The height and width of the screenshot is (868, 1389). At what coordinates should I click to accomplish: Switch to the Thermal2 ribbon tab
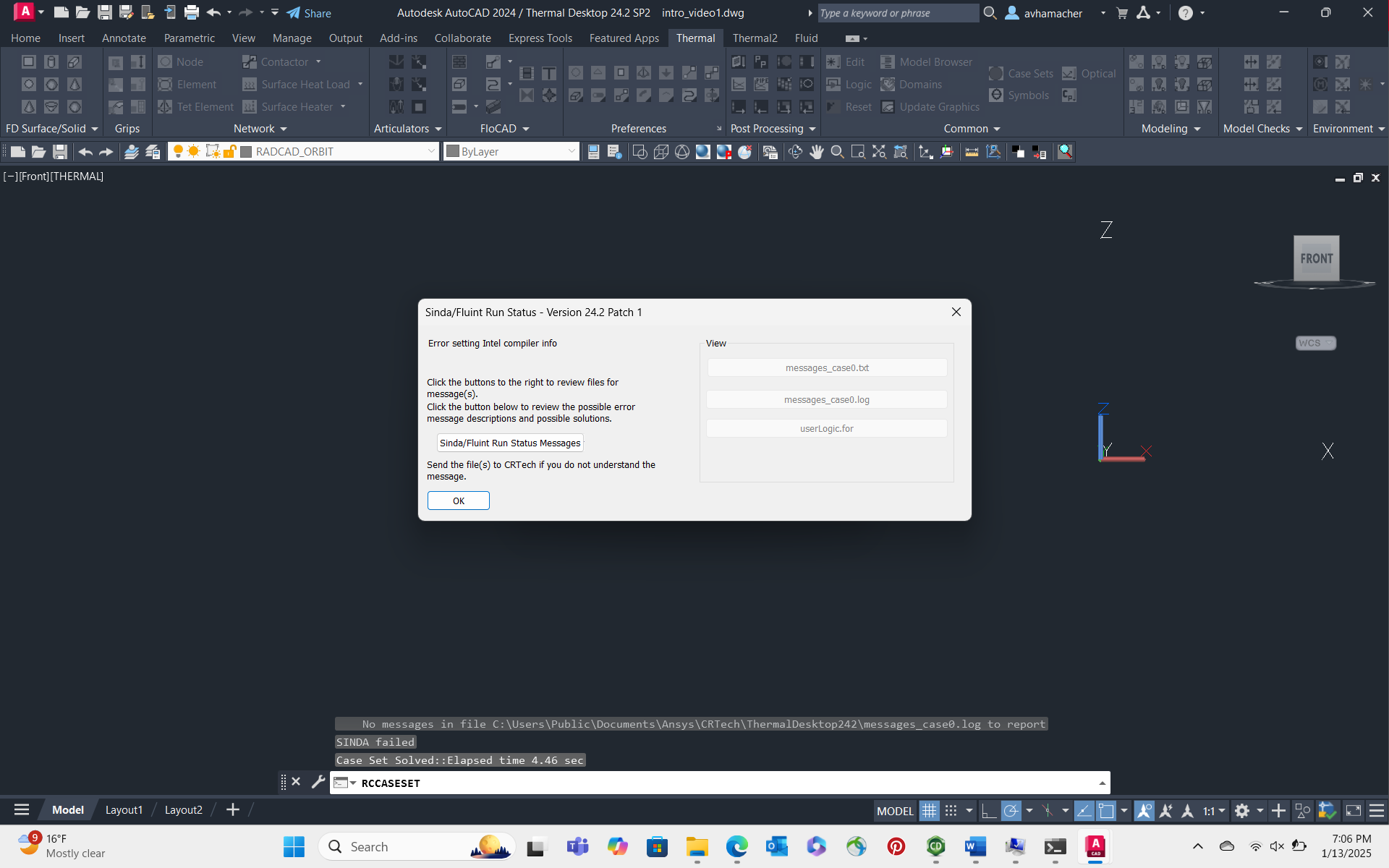pos(755,38)
